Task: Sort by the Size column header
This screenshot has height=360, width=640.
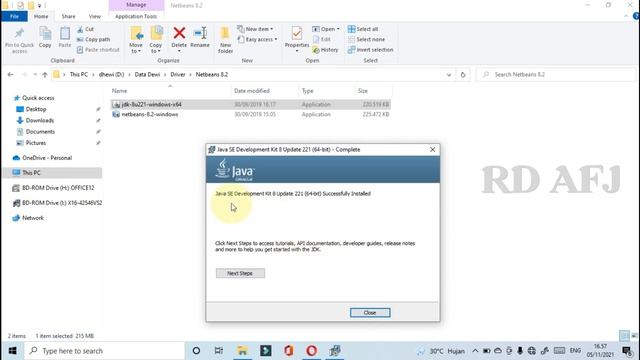Action: [x=363, y=91]
